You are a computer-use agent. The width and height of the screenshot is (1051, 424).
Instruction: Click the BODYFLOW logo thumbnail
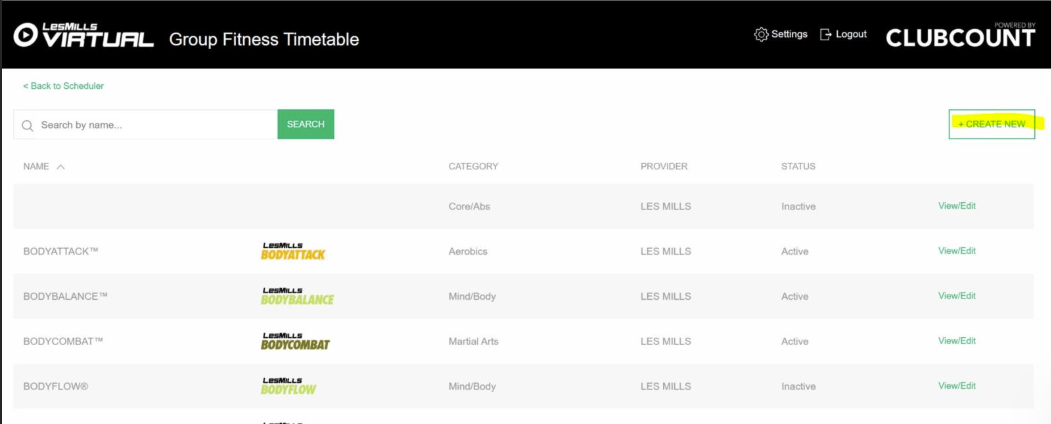(288, 386)
